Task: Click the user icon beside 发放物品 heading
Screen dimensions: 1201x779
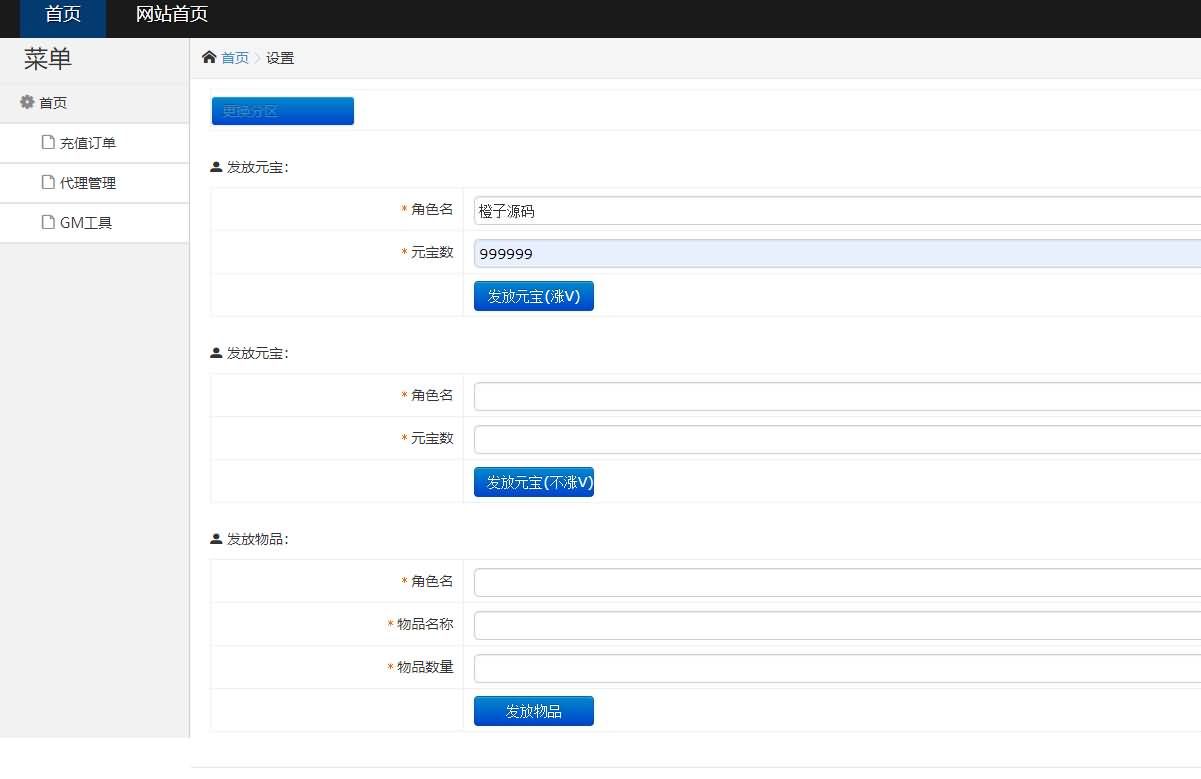Action: click(216, 539)
